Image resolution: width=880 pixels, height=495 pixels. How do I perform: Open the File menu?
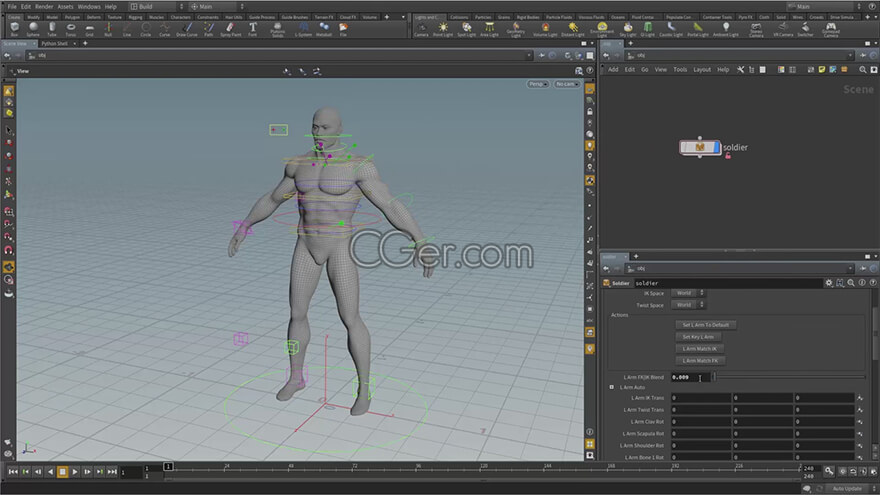click(12, 7)
